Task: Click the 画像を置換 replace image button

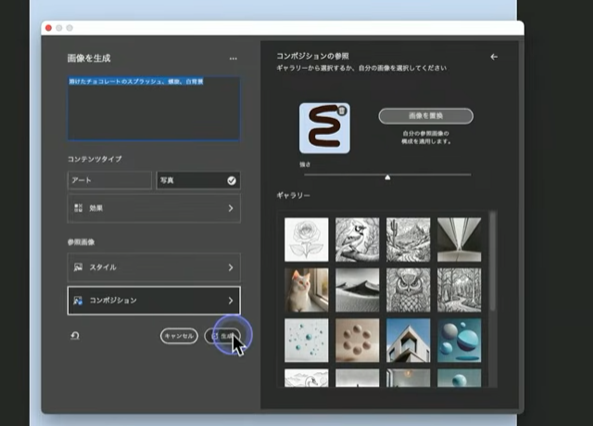Action: (x=426, y=116)
